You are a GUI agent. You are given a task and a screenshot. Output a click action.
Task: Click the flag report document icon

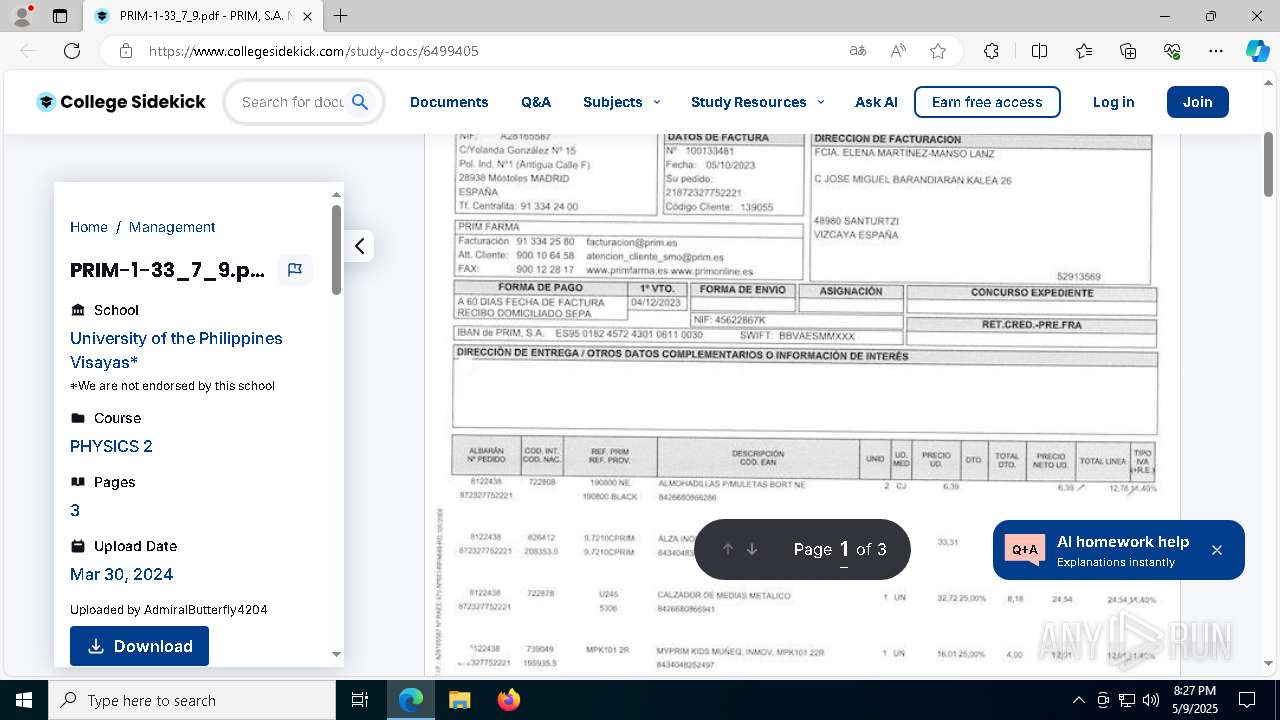coord(295,270)
